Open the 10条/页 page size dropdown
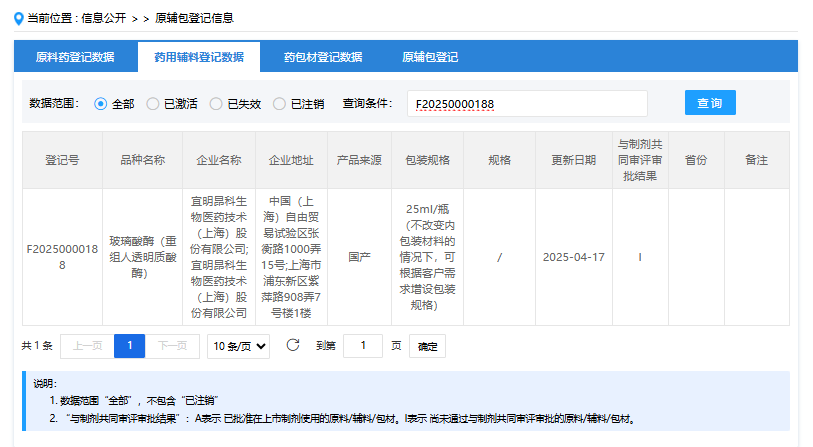 click(238, 346)
